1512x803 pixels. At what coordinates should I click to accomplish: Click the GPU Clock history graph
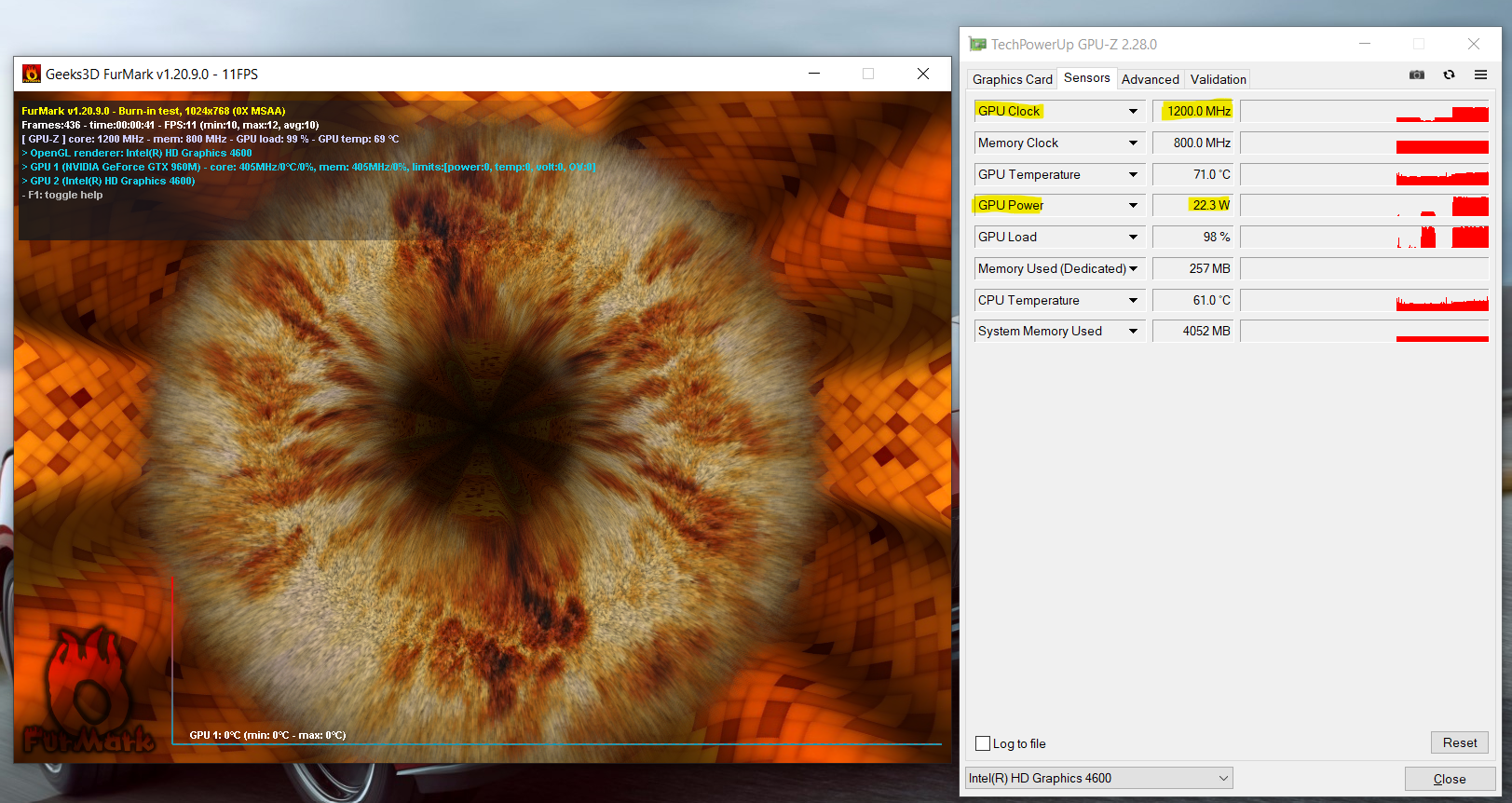pyautogui.click(x=1365, y=111)
